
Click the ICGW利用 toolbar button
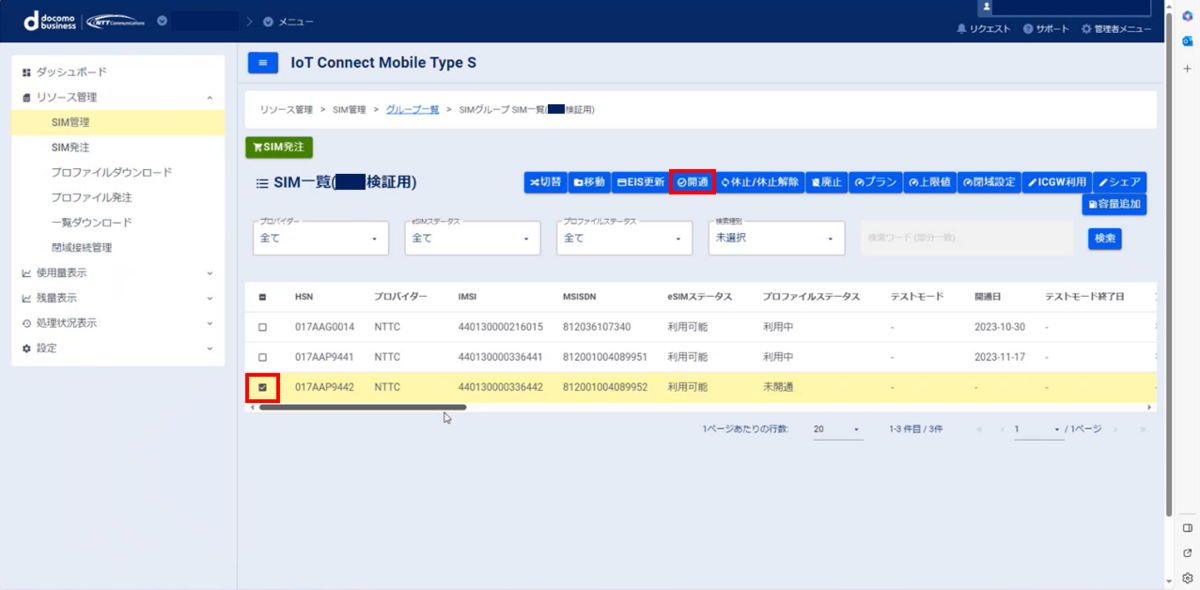pyautogui.click(x=1056, y=182)
